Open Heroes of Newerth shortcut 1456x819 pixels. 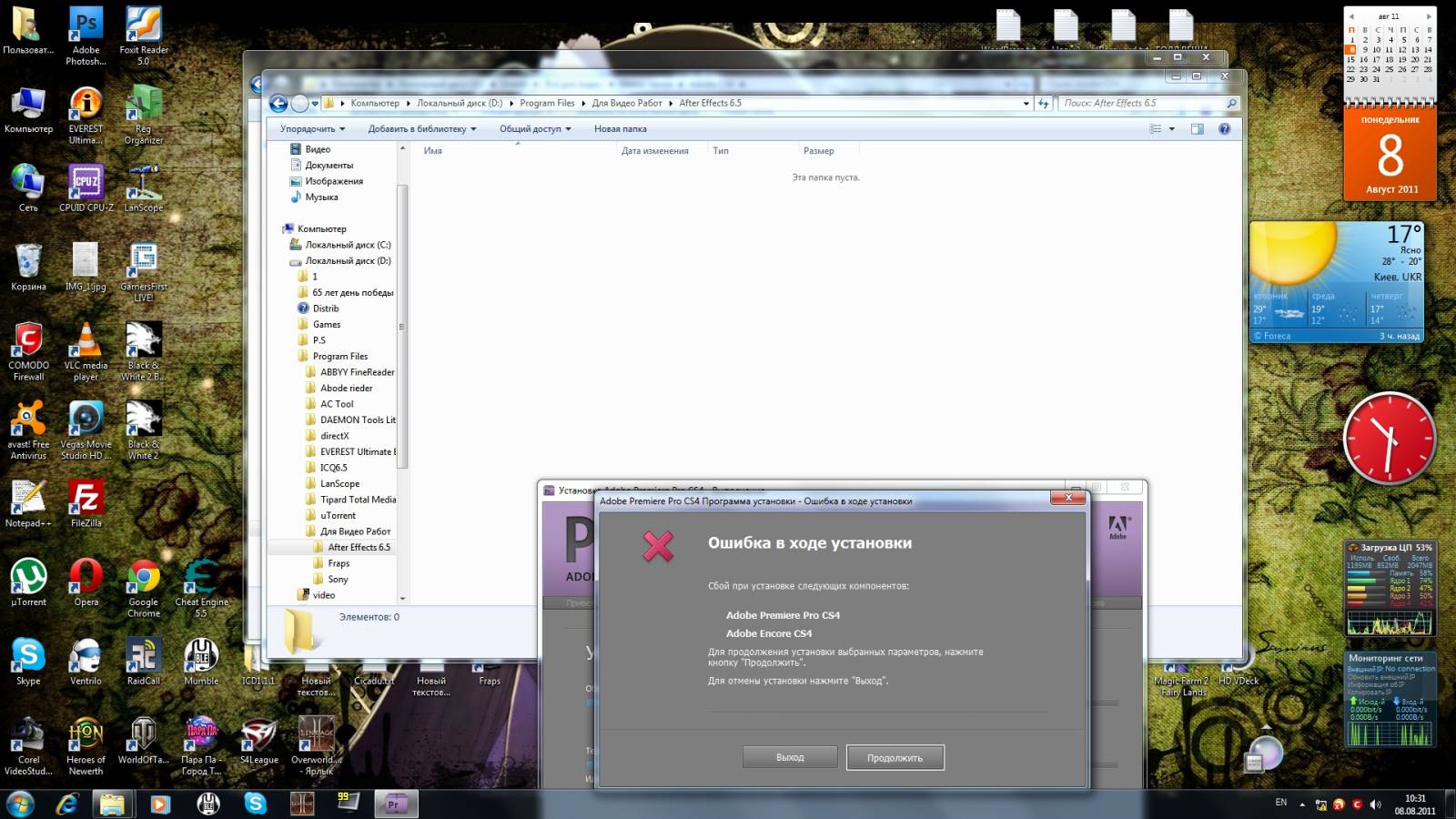pyautogui.click(x=86, y=746)
